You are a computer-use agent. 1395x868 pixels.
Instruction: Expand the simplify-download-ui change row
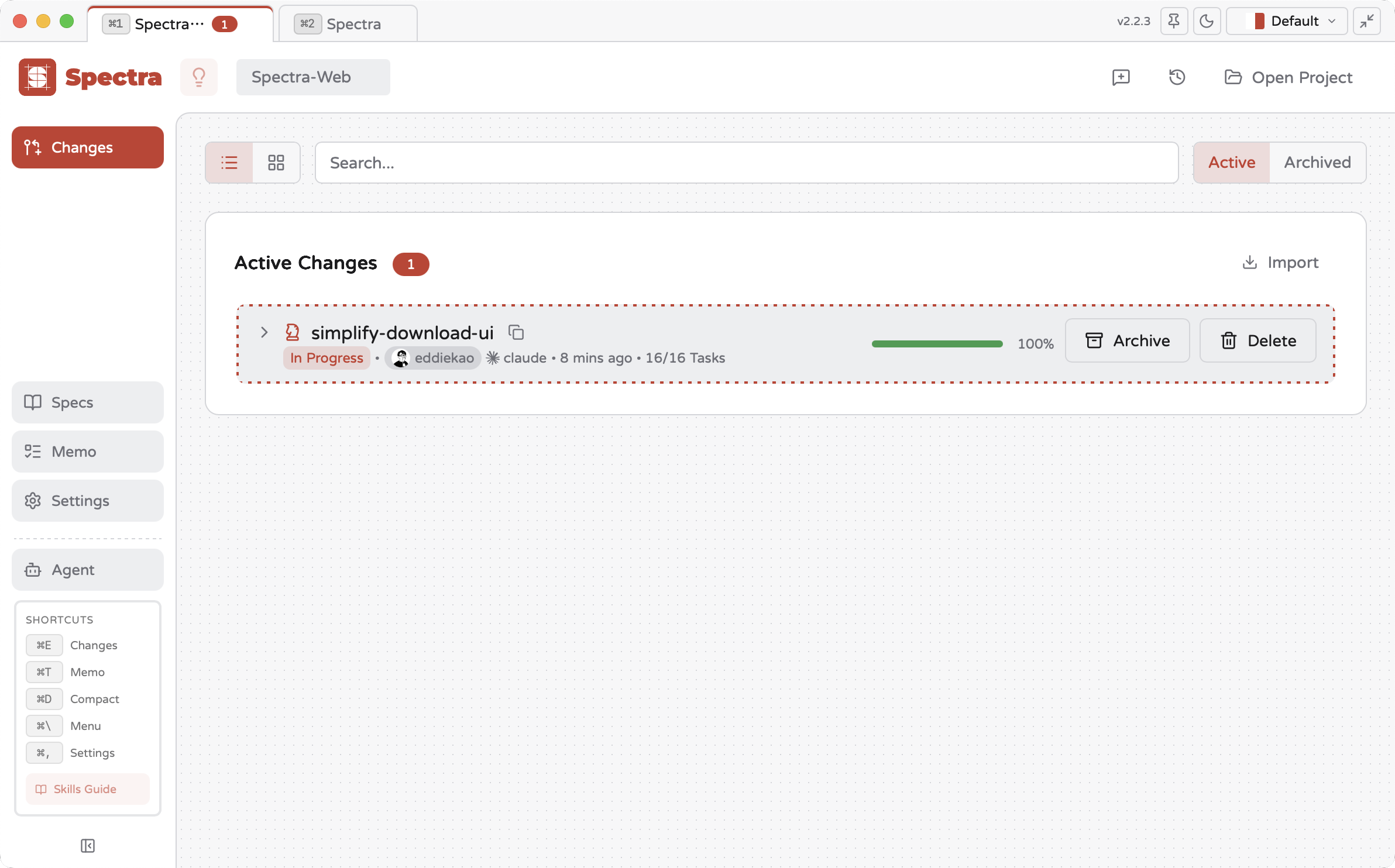[264, 332]
